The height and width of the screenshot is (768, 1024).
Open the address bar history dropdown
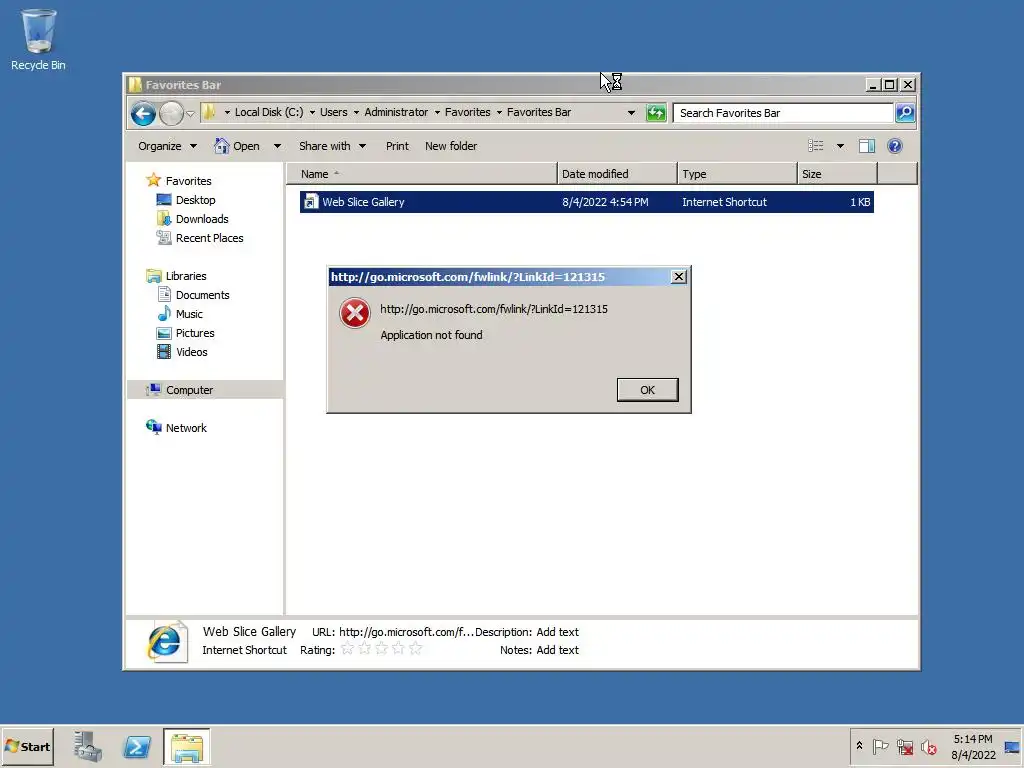[x=631, y=113]
